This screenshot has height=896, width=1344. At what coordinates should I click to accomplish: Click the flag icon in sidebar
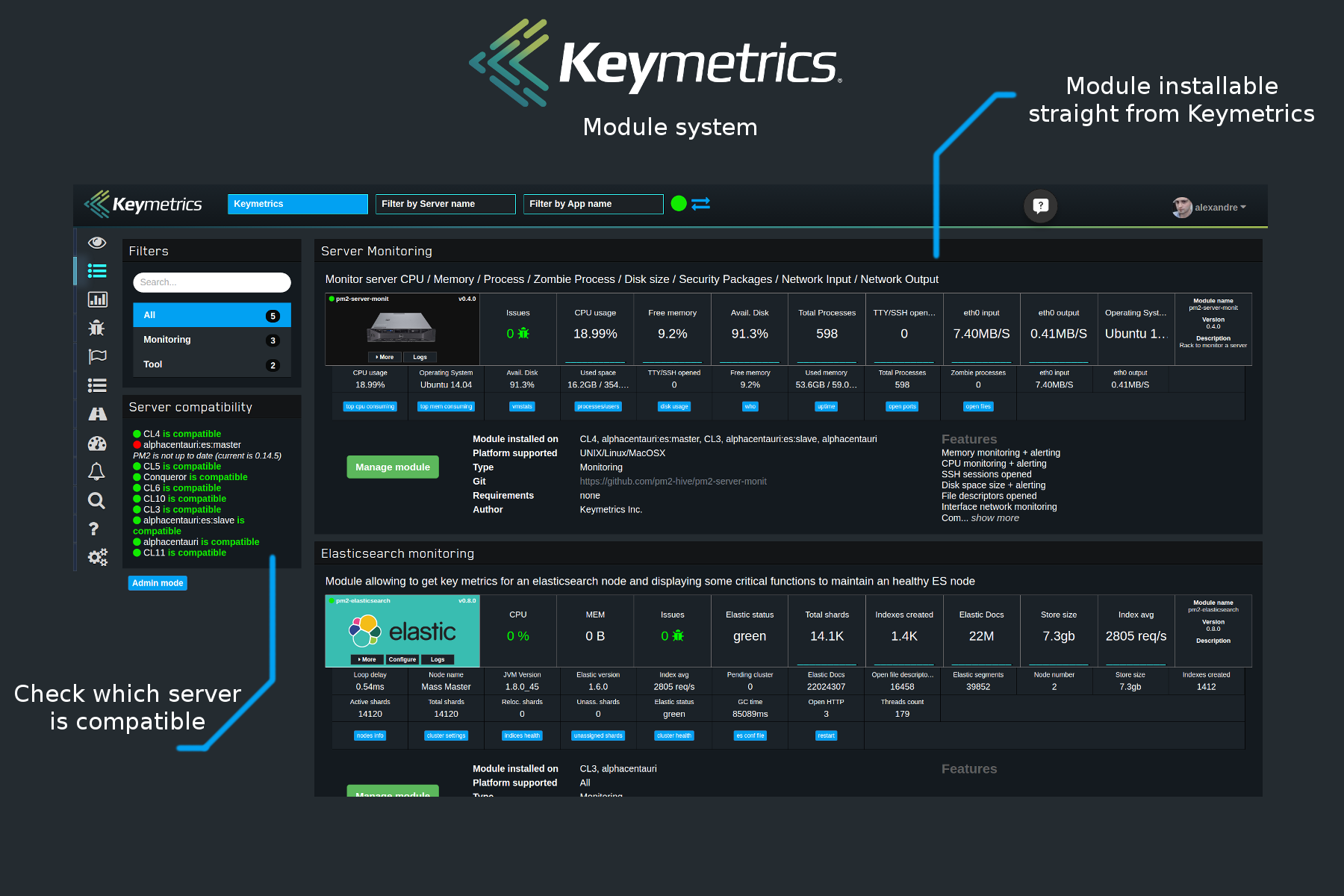point(97,356)
